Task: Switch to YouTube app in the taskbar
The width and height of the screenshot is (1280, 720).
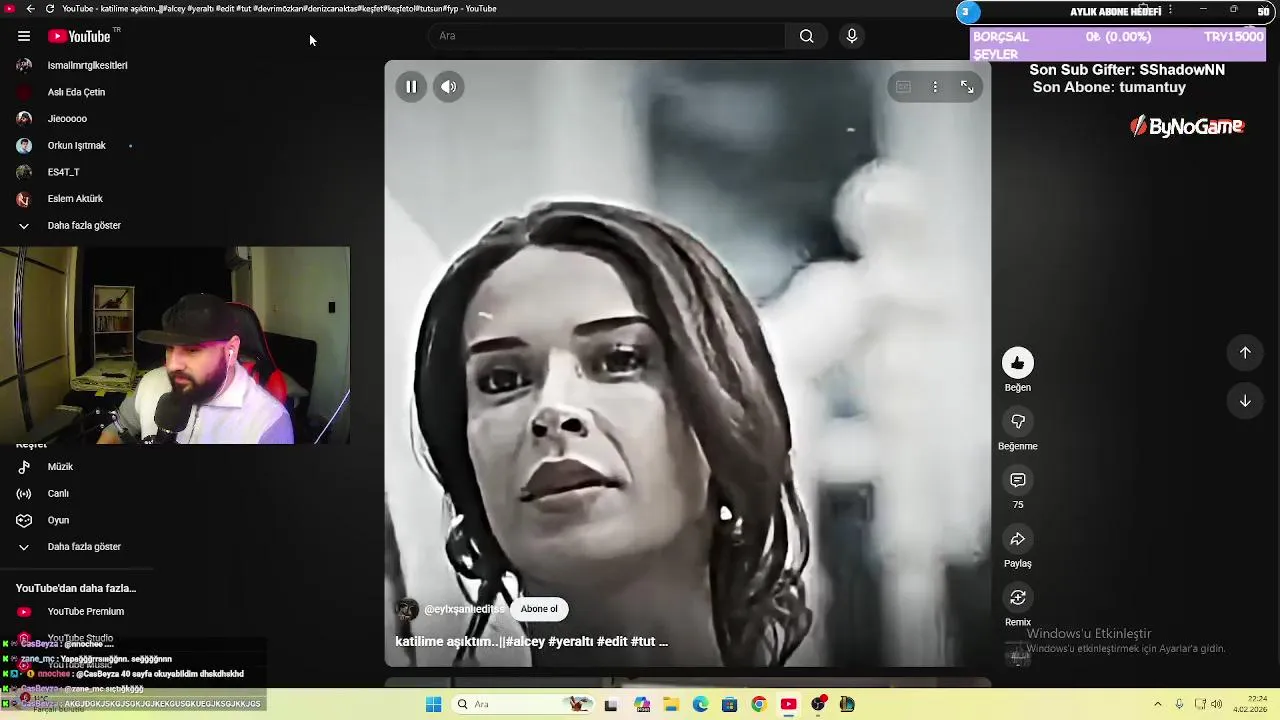Action: (x=788, y=705)
